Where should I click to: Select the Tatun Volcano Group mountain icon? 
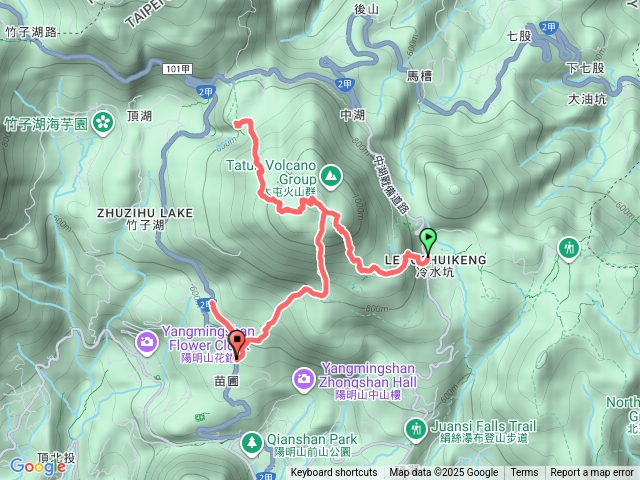[331, 177]
